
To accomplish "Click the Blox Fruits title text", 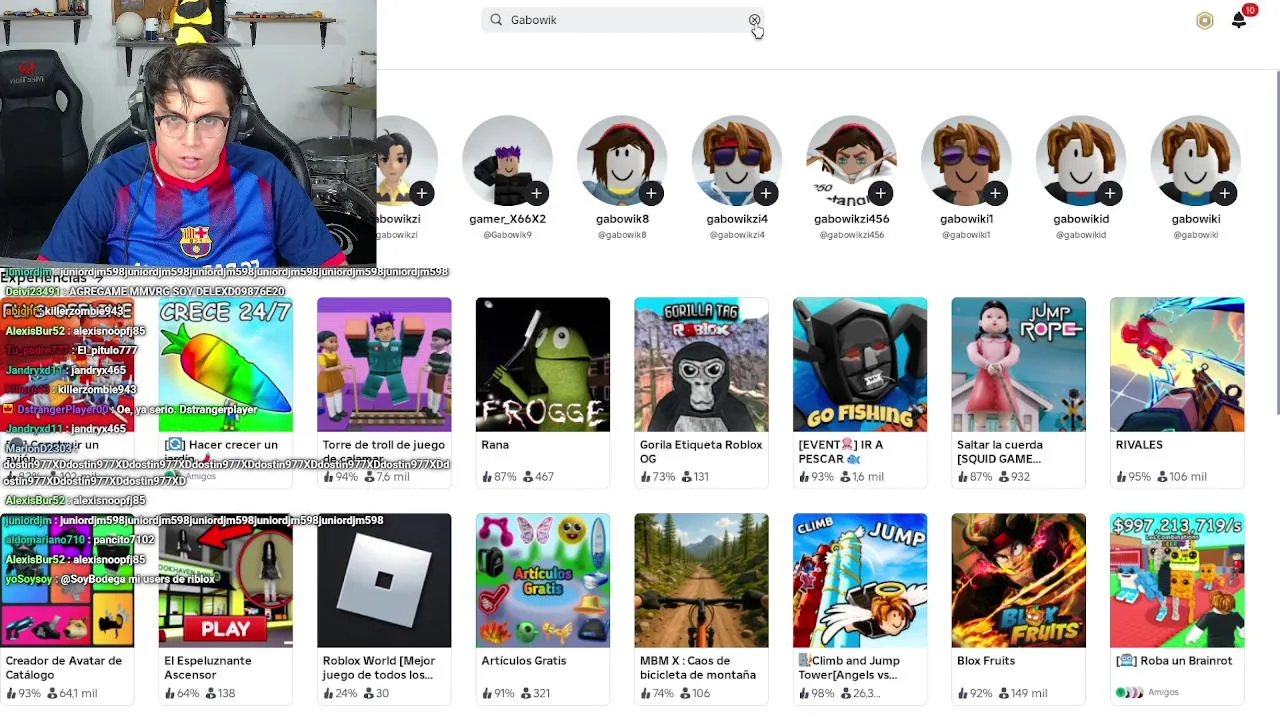I will point(986,661).
